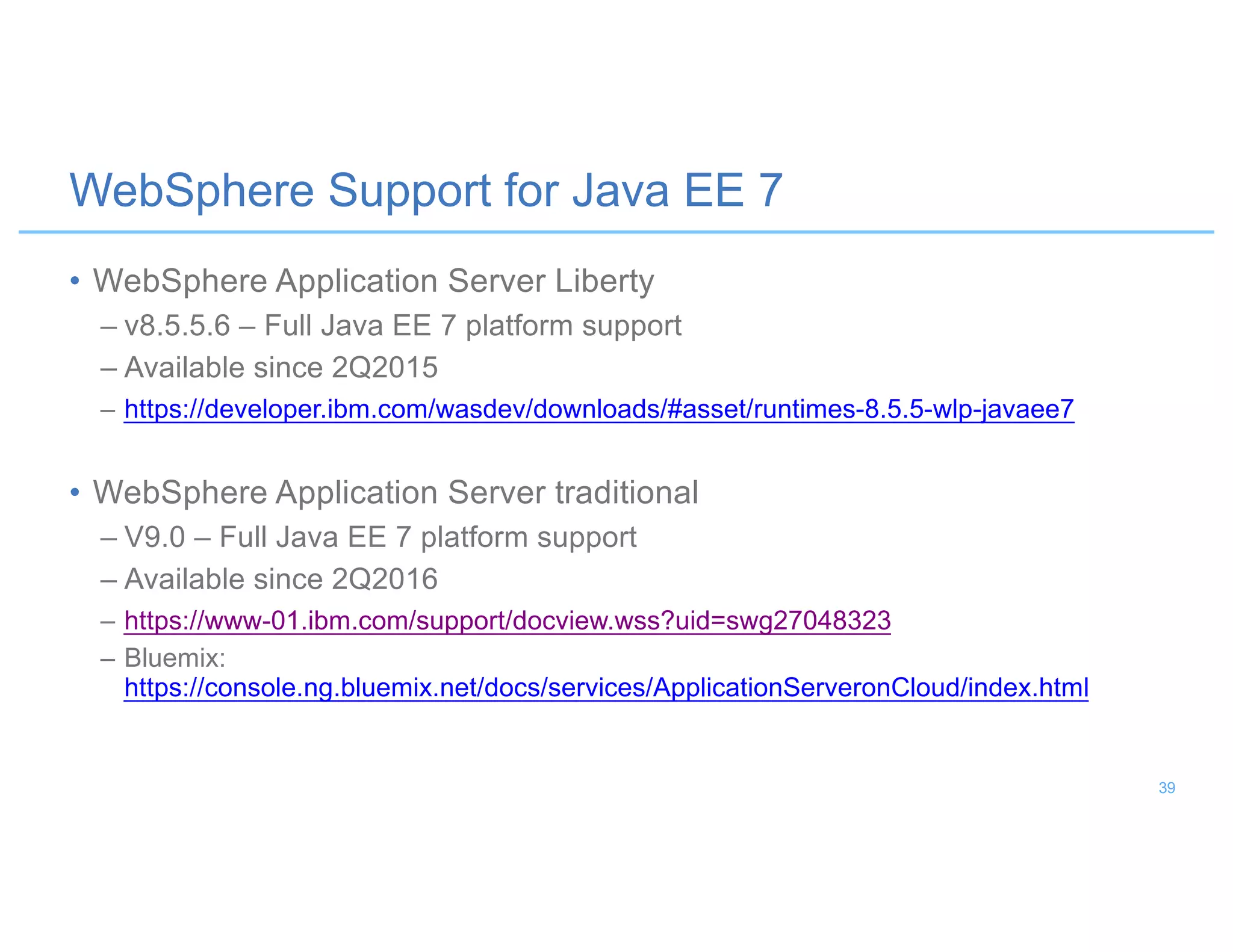
Task: Click the V9.0 version text
Action: click(154, 537)
